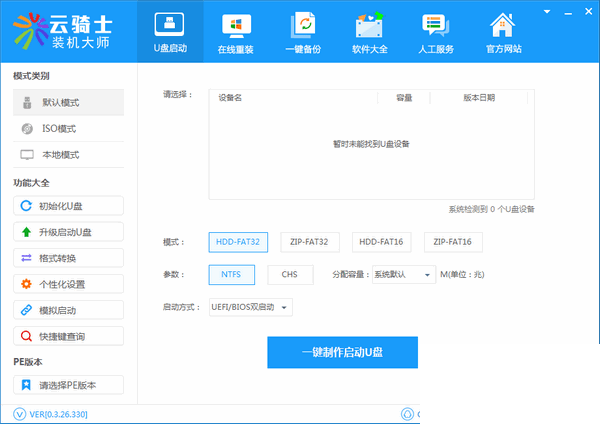Click the 升级启动U盘 button text
Image resolution: width=600 pixels, height=424 pixels.
(x=65, y=232)
